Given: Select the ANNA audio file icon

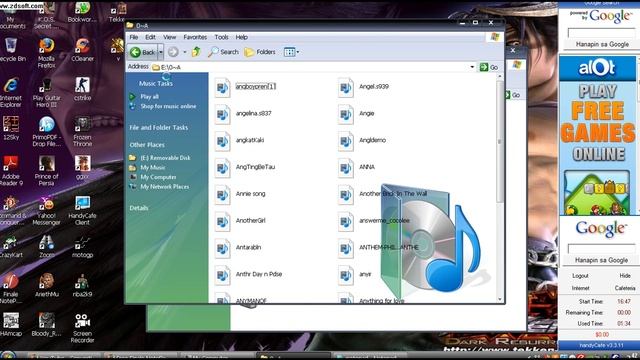Looking at the screenshot, I should [346, 168].
